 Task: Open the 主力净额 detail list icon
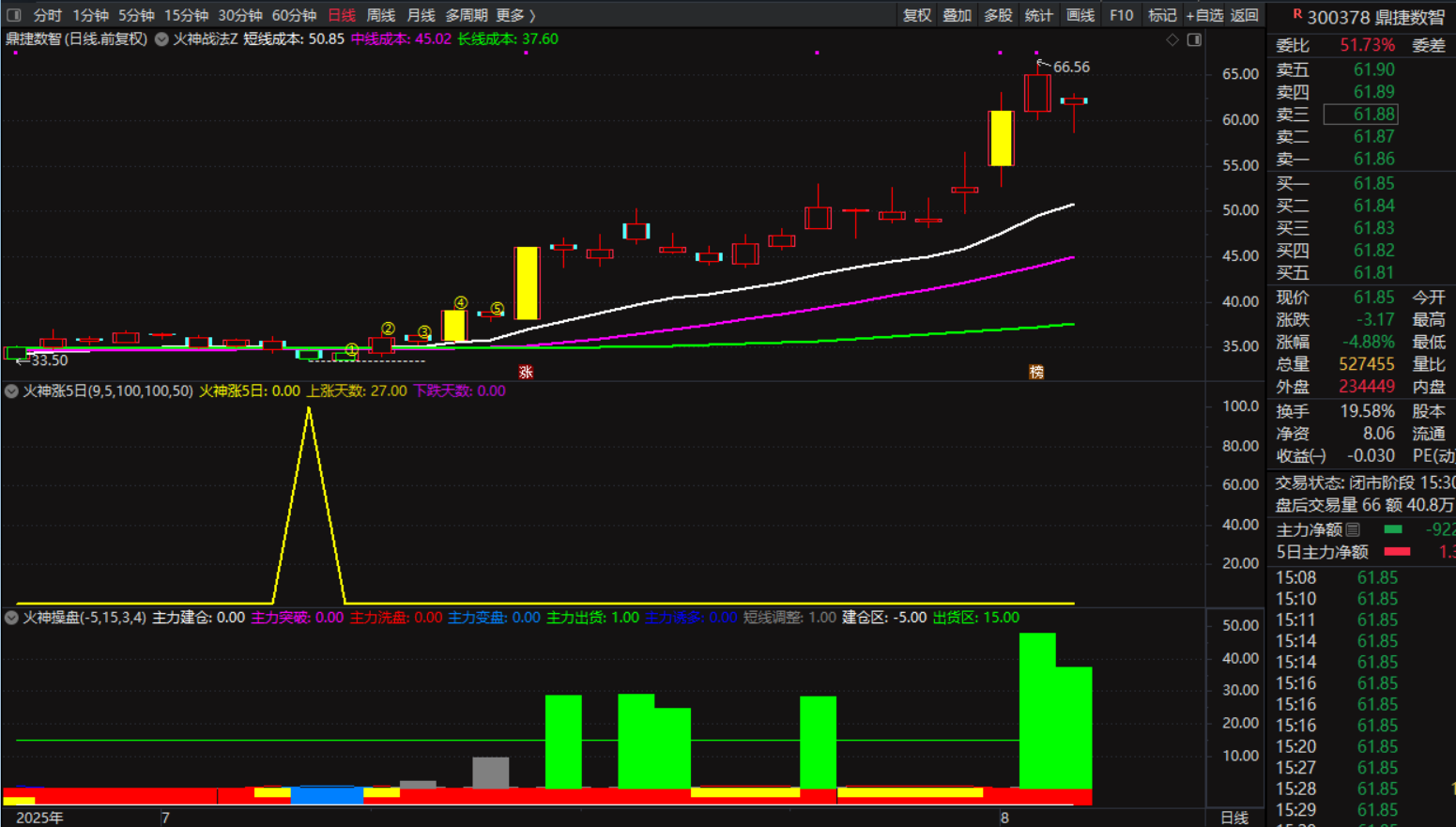click(1353, 529)
